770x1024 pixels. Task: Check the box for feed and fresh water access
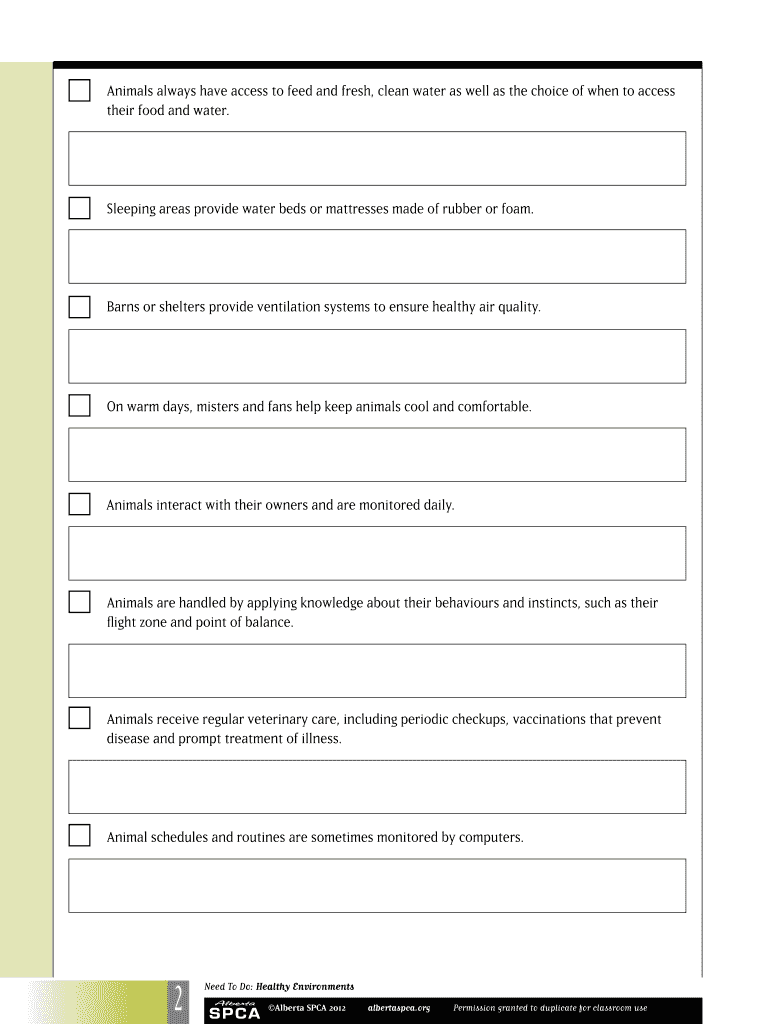(x=79, y=91)
